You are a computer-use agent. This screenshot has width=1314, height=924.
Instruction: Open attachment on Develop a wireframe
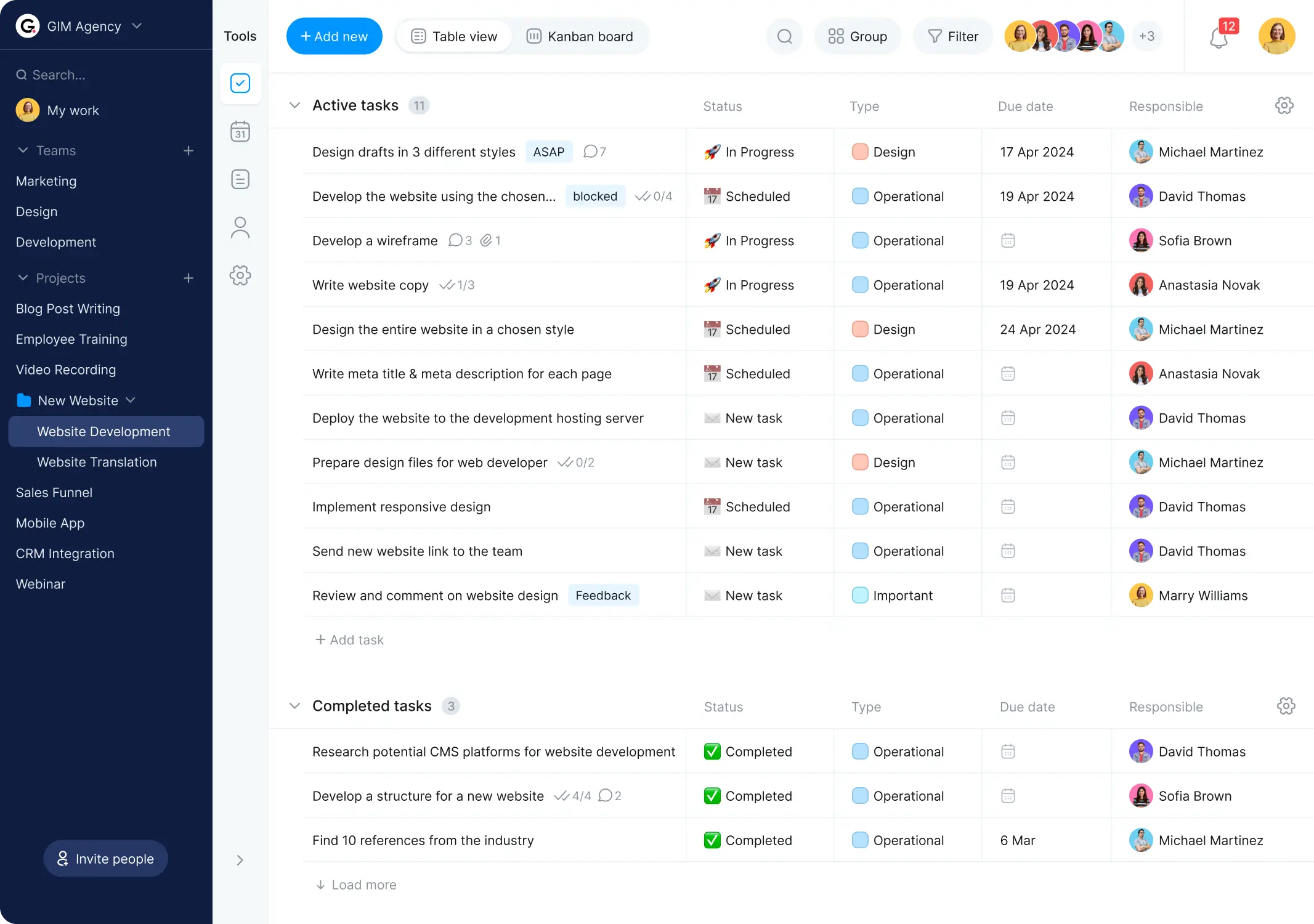[490, 240]
